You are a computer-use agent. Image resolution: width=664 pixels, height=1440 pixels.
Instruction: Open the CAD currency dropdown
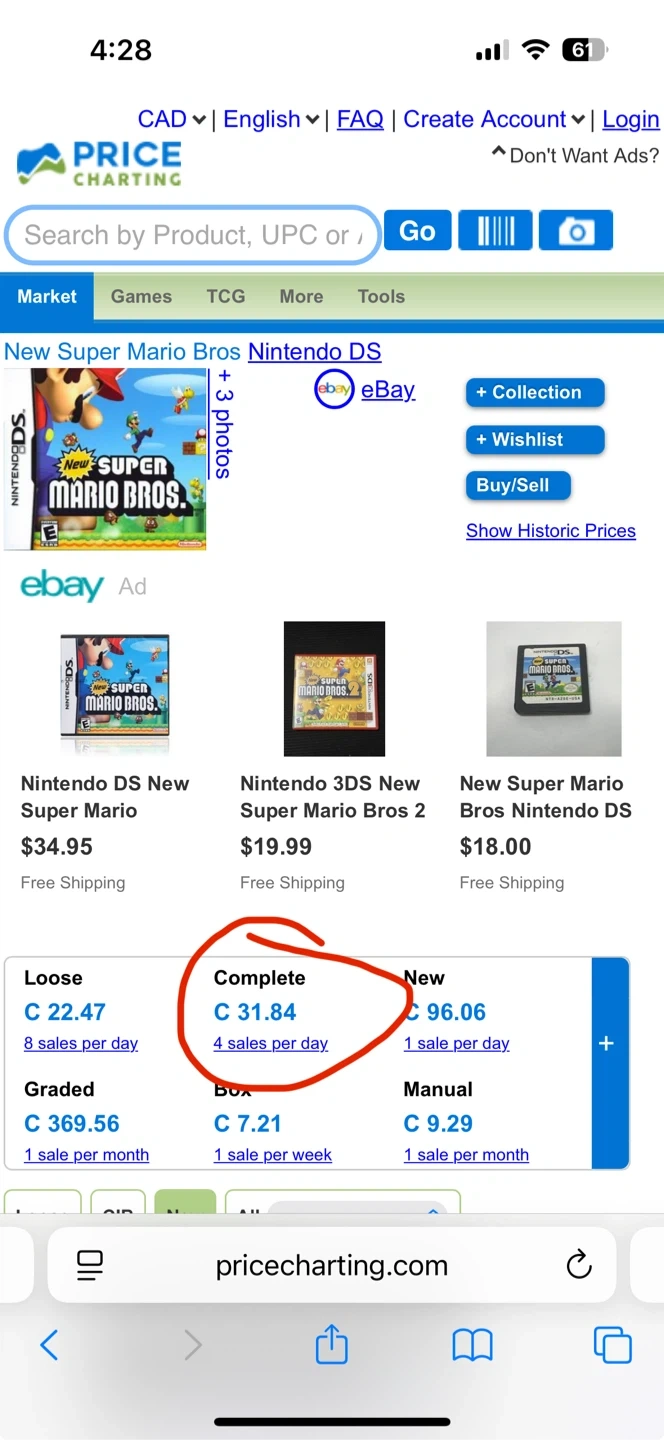coord(171,120)
